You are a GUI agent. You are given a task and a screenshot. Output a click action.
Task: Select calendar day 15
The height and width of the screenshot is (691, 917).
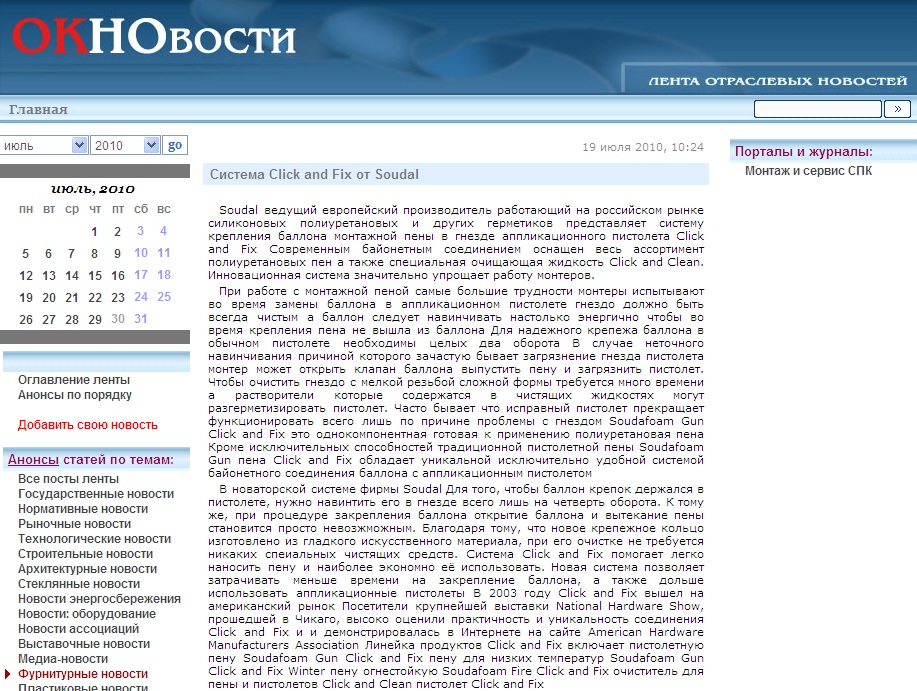coord(95,276)
